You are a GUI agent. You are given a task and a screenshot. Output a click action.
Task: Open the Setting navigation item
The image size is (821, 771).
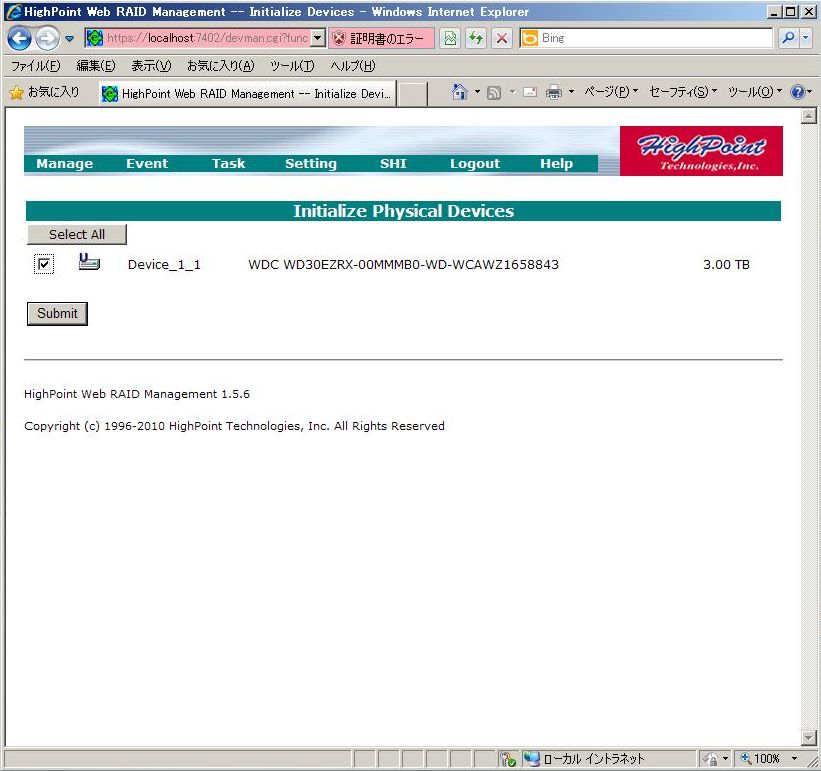point(311,163)
